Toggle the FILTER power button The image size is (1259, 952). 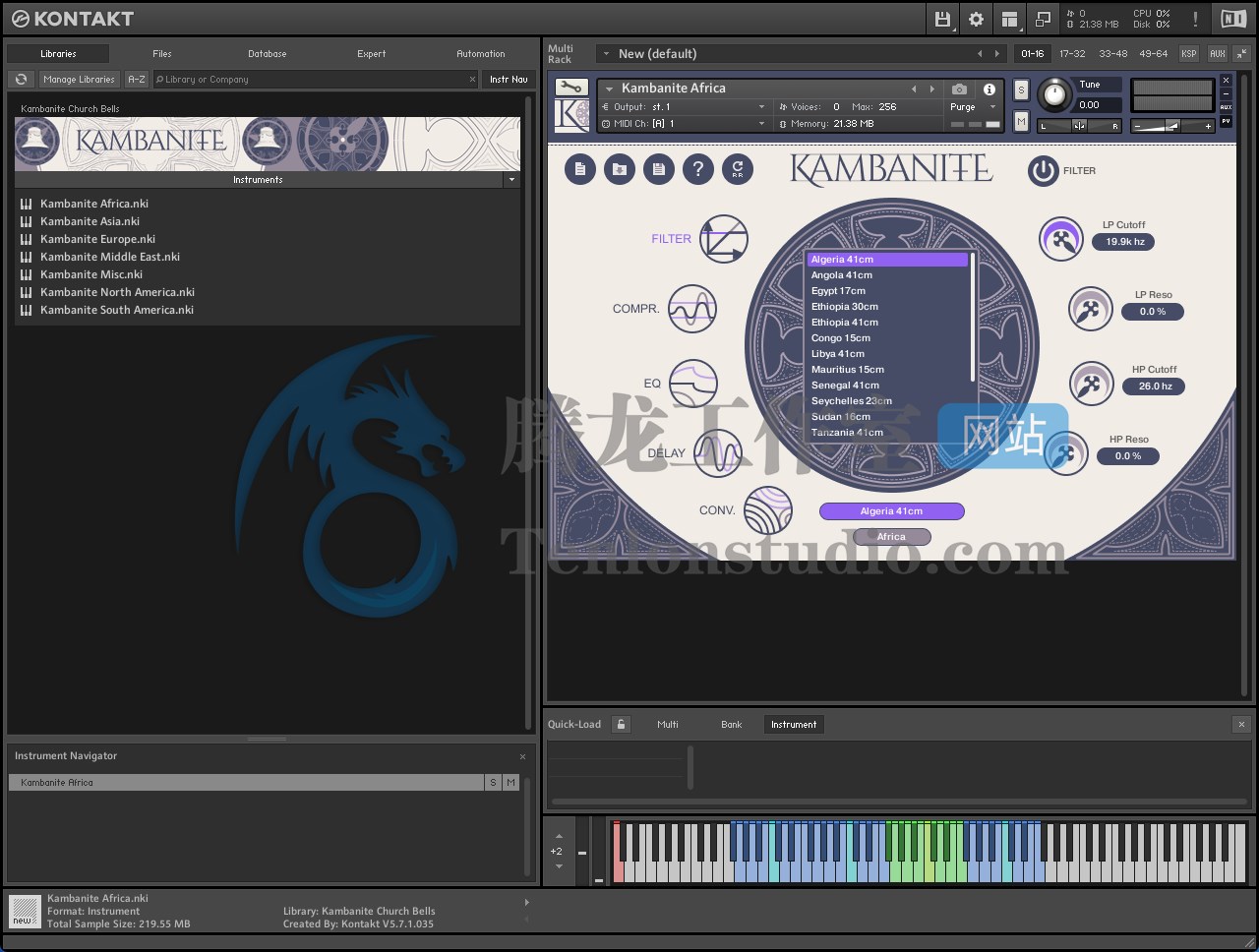coord(1043,171)
